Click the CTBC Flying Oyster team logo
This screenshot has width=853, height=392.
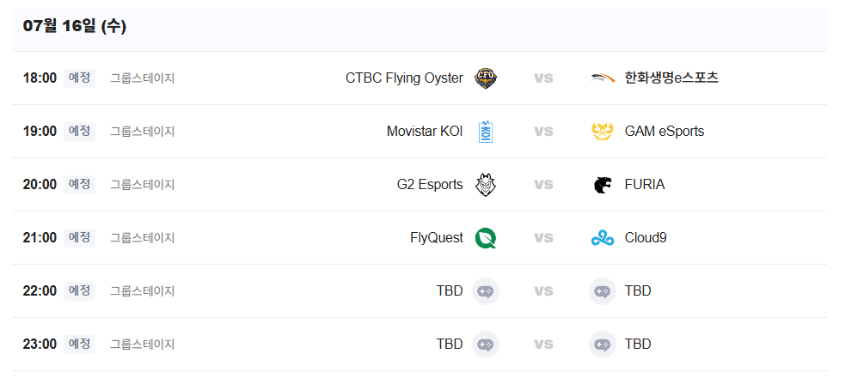click(485, 78)
